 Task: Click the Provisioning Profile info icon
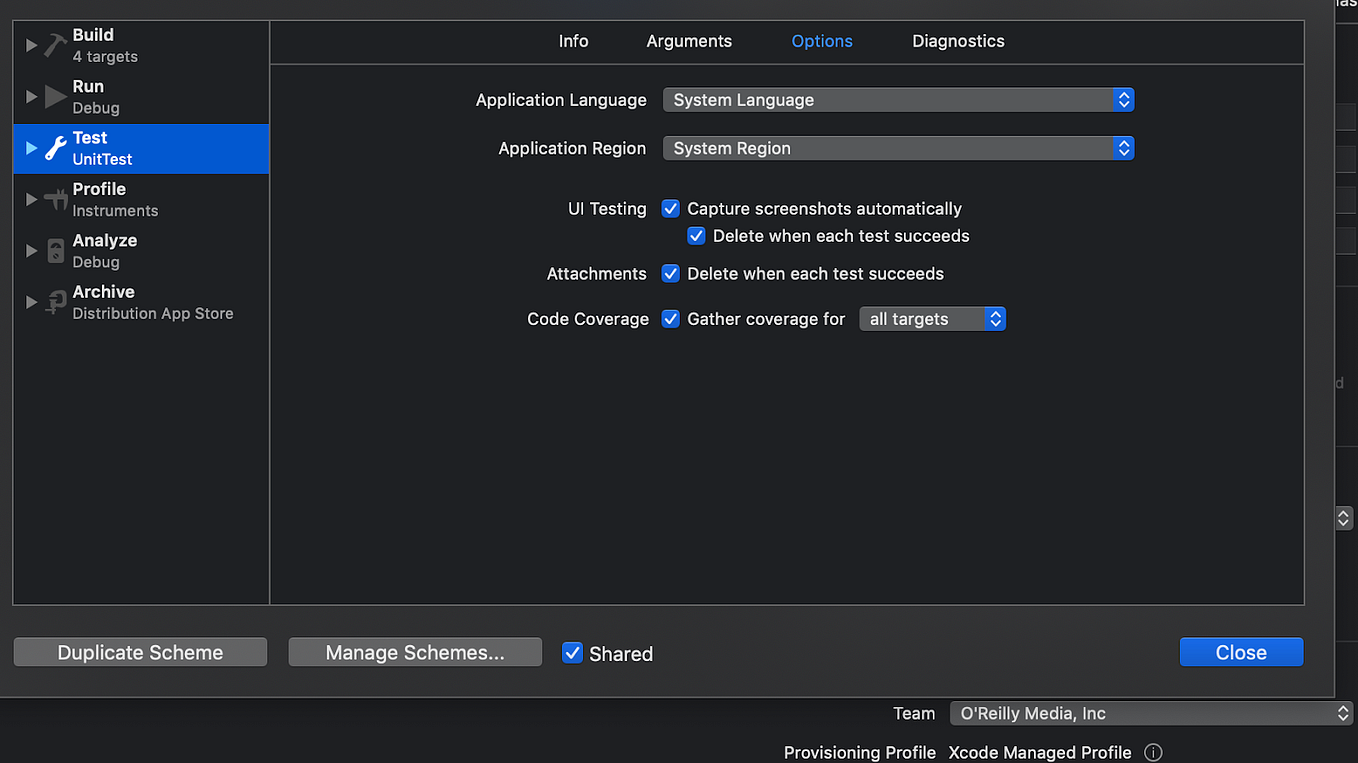pos(1153,752)
